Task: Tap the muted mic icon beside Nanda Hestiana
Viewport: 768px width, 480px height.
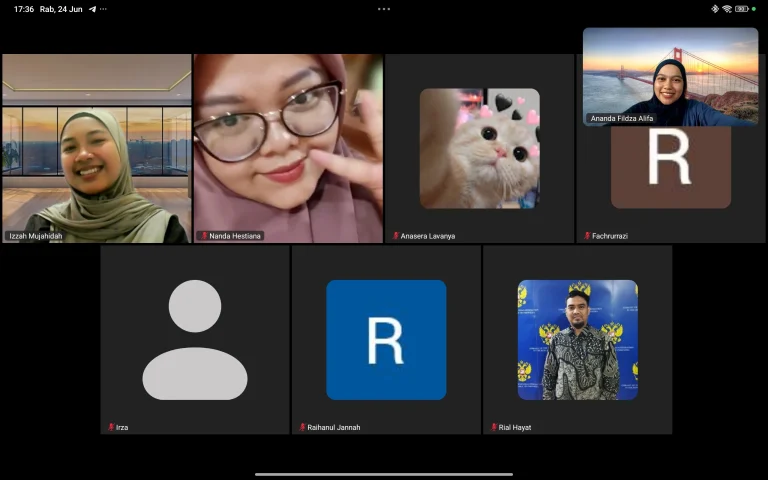Action: [204, 236]
